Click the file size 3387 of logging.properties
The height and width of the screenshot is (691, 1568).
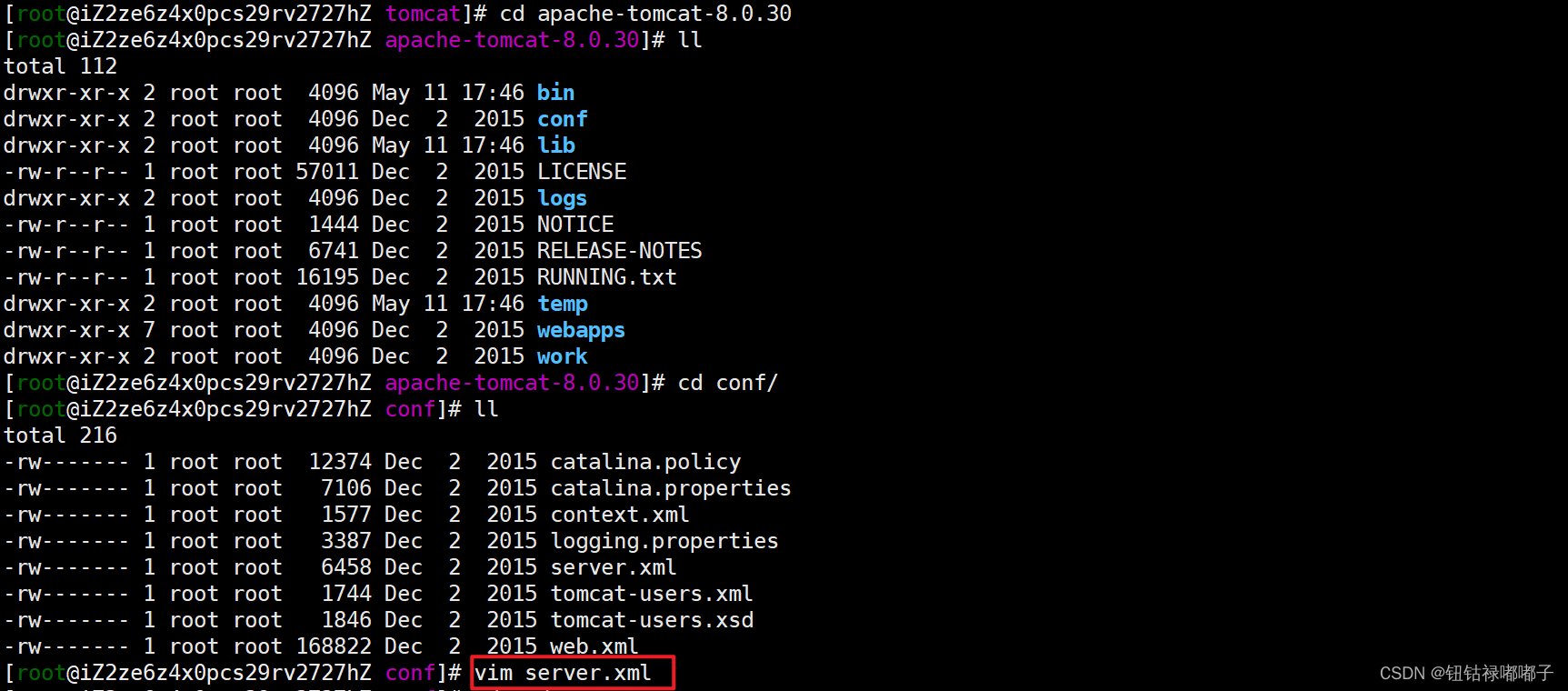pos(346,541)
